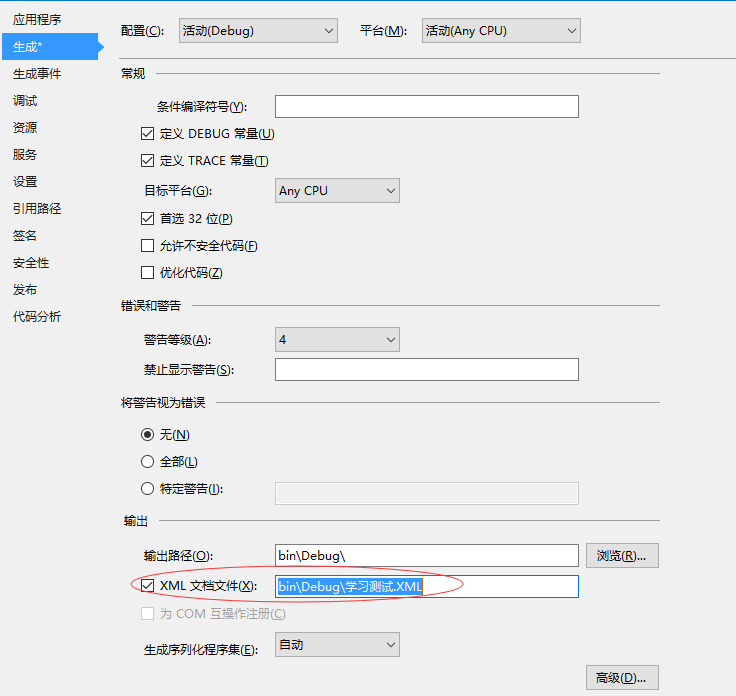The height and width of the screenshot is (696, 736).
Task: Expand the 生成序列化程序集 dropdown
Action: coord(337,644)
